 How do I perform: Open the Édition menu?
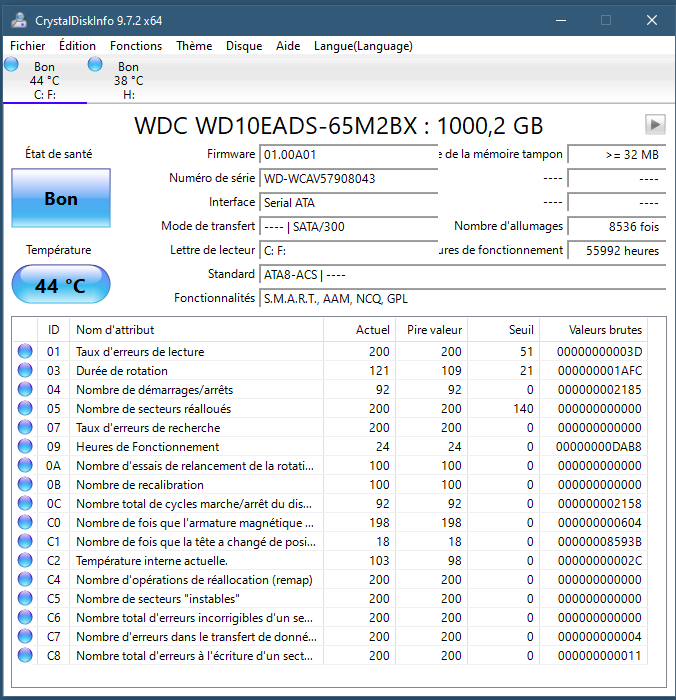pyautogui.click(x=77, y=46)
